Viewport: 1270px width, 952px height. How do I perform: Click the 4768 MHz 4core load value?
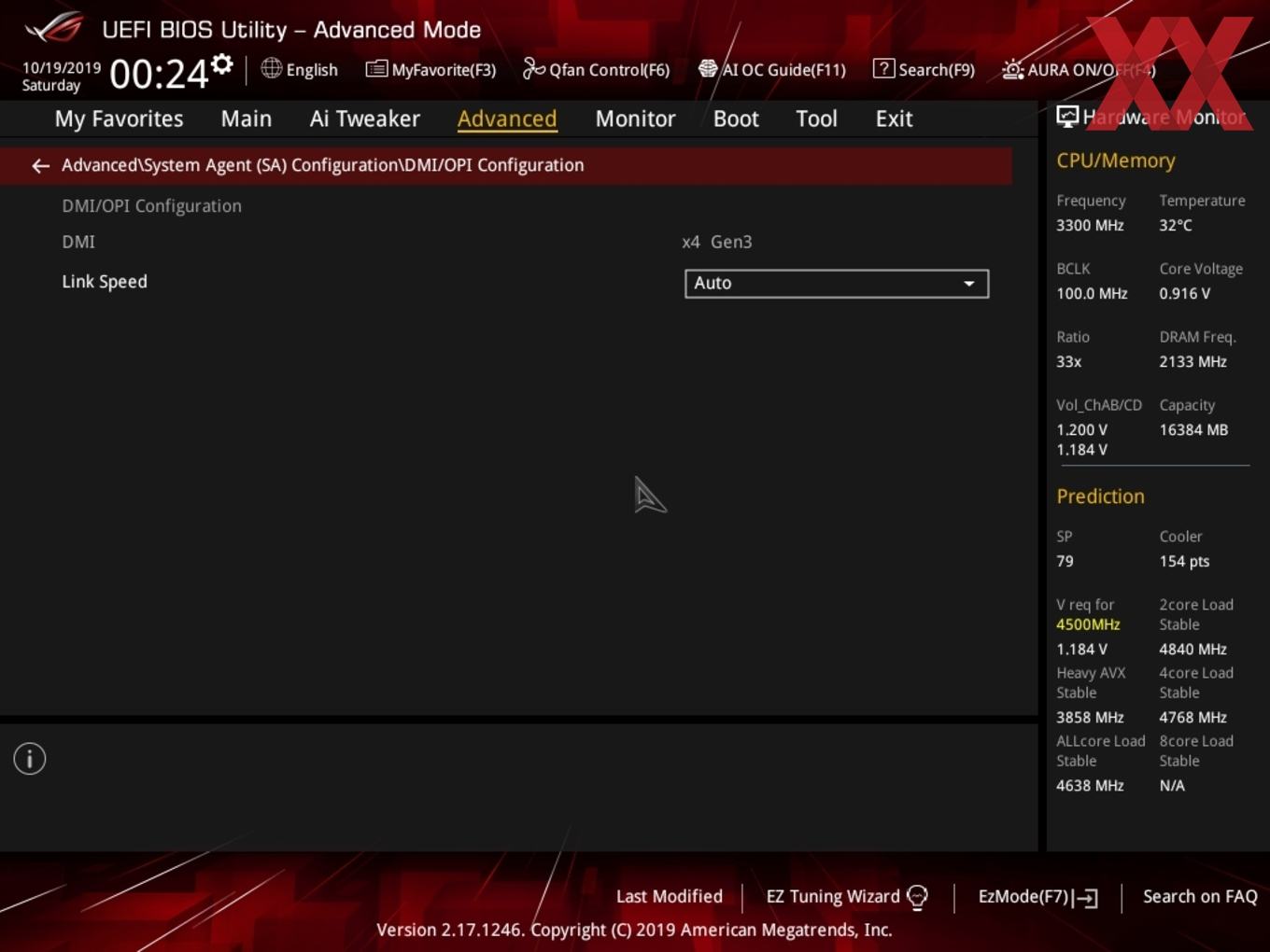[1192, 718]
